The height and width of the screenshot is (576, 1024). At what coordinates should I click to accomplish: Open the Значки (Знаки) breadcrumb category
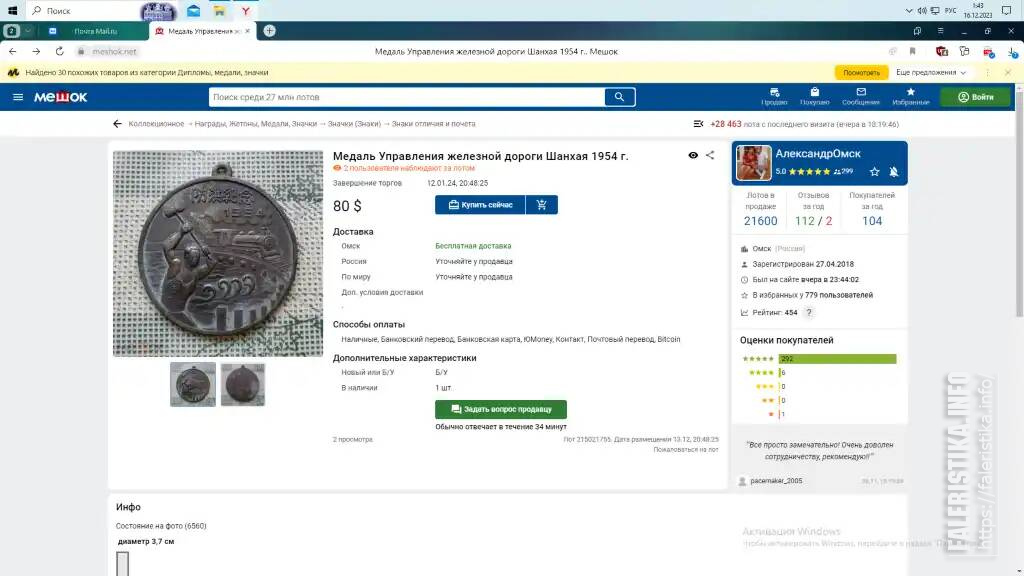click(354, 124)
